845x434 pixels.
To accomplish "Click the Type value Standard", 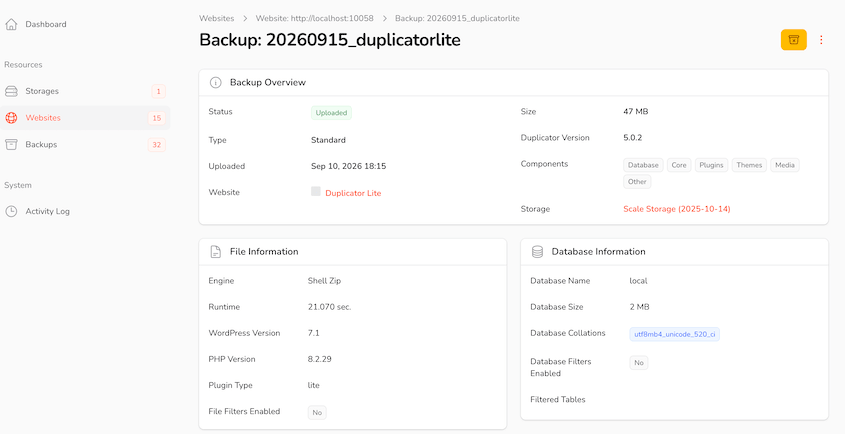I will (x=328, y=140).
